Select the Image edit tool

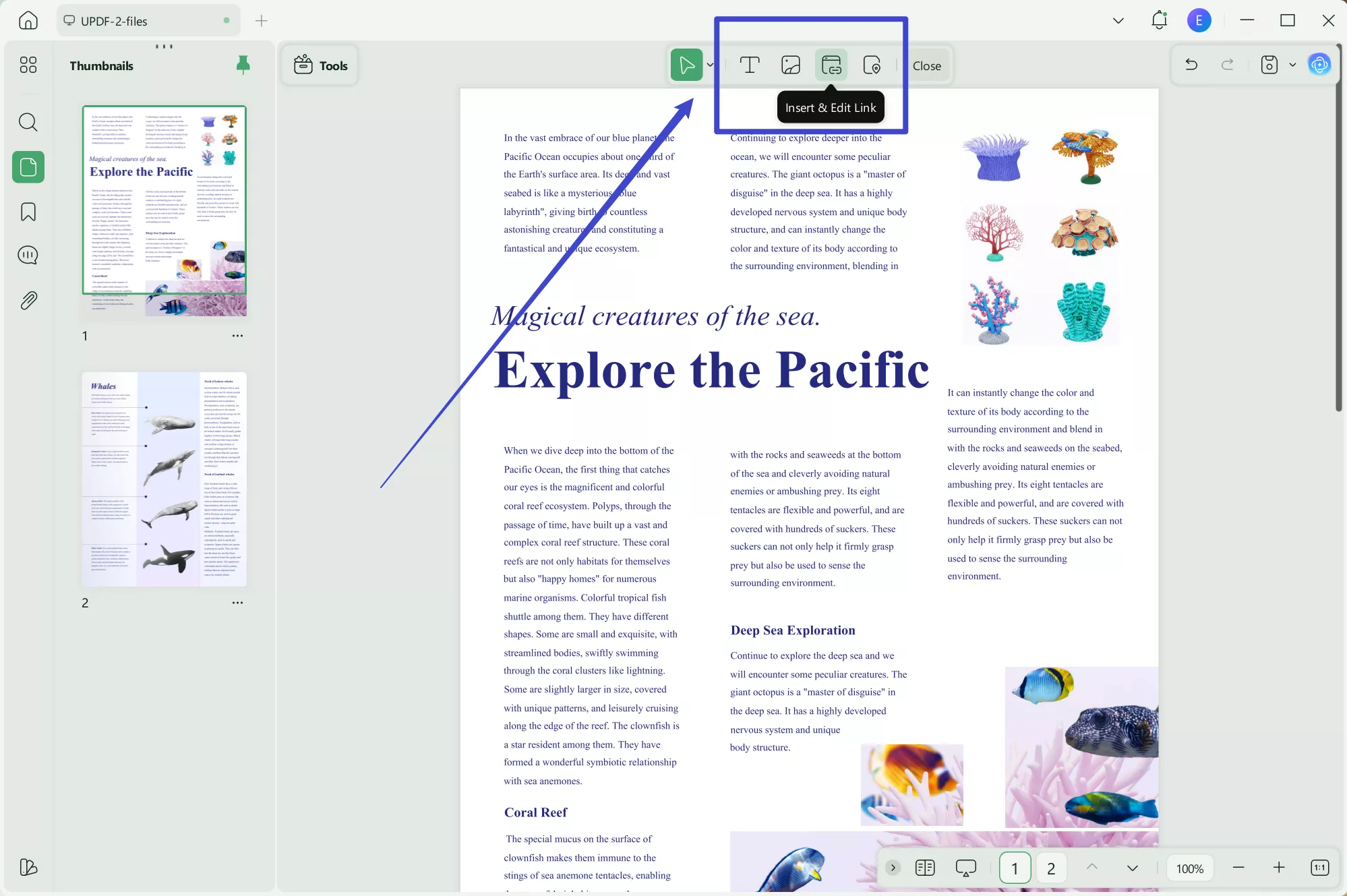(790, 65)
